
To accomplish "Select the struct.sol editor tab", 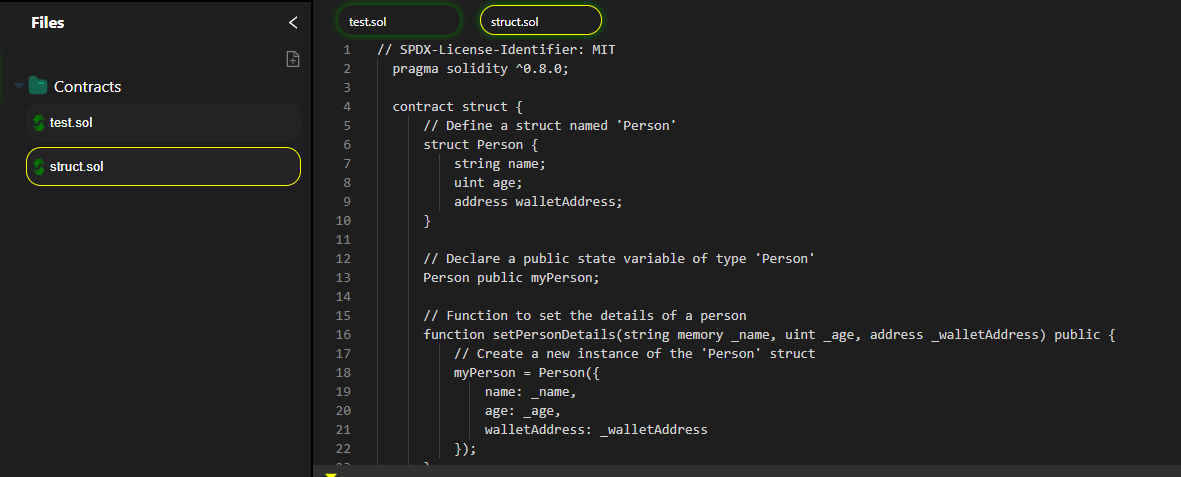I will coord(540,21).
